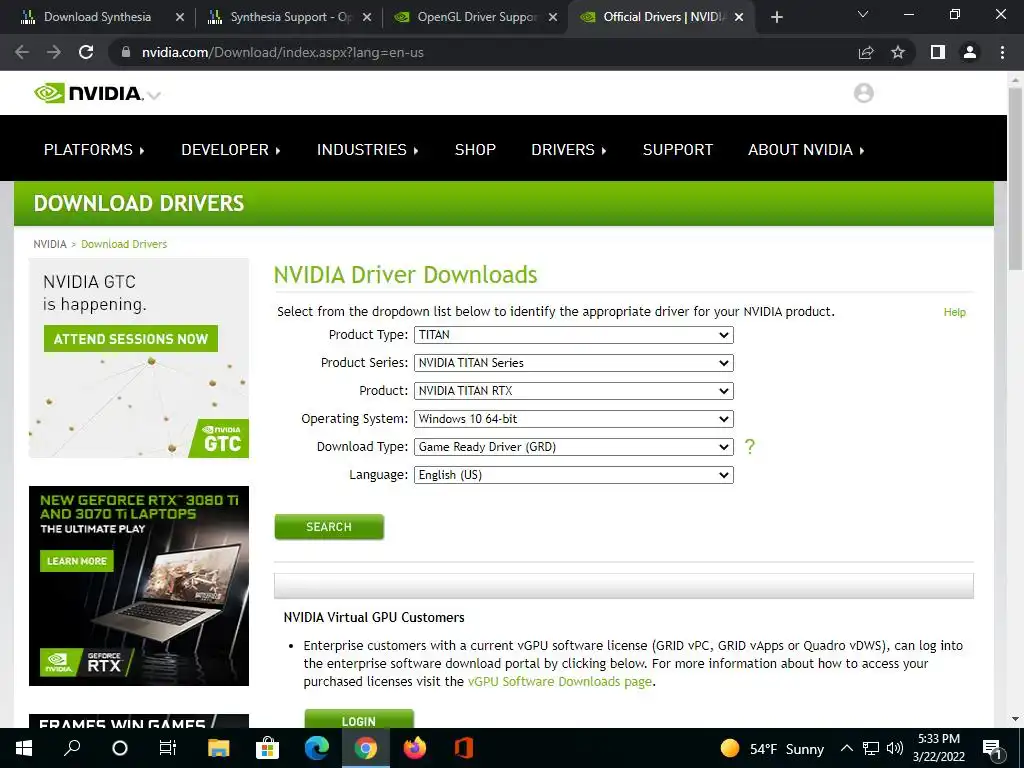Click the browser address bar URL
This screenshot has width=1024, height=768.
283,52
